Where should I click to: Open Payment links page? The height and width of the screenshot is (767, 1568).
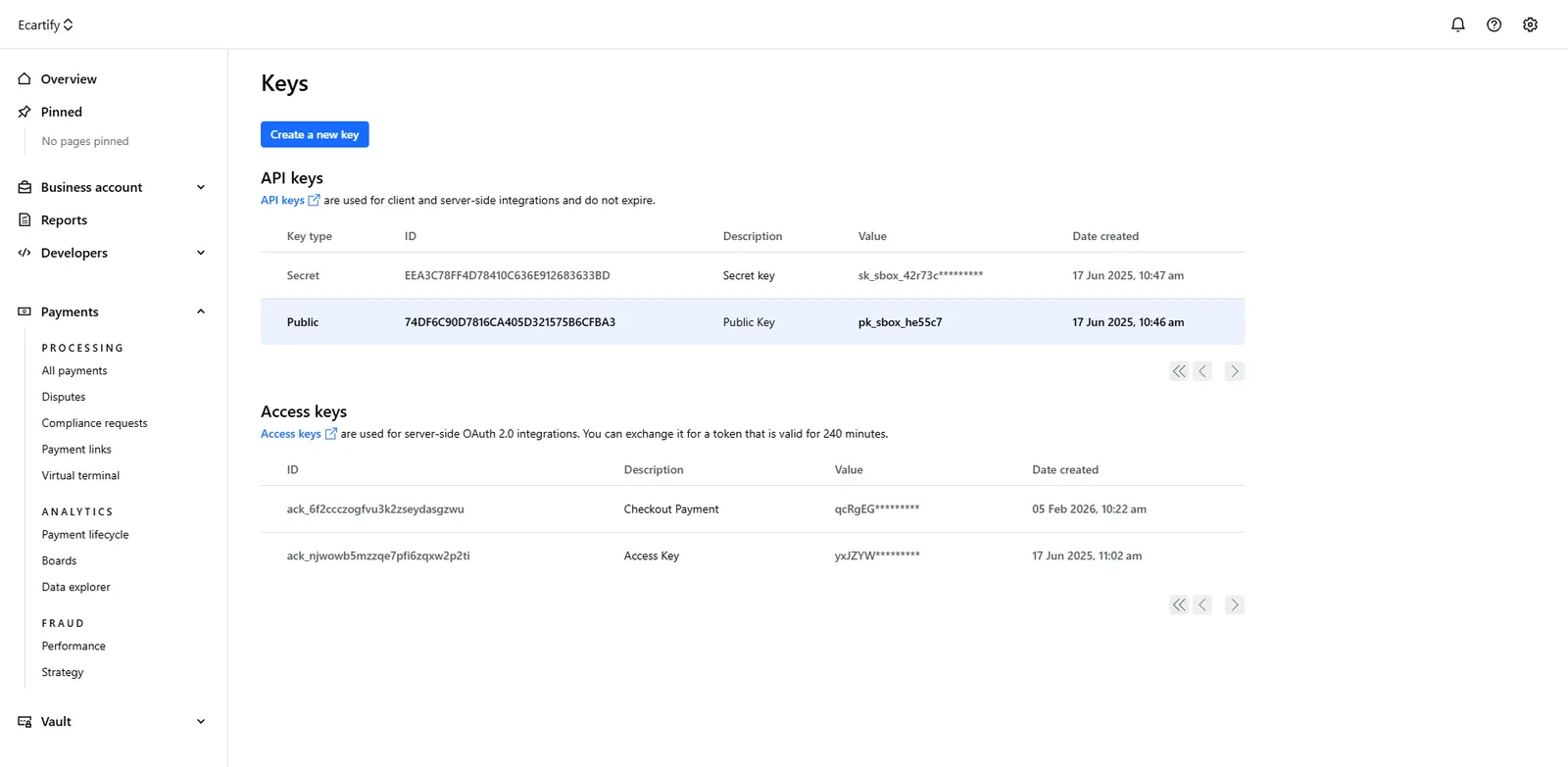click(x=76, y=450)
